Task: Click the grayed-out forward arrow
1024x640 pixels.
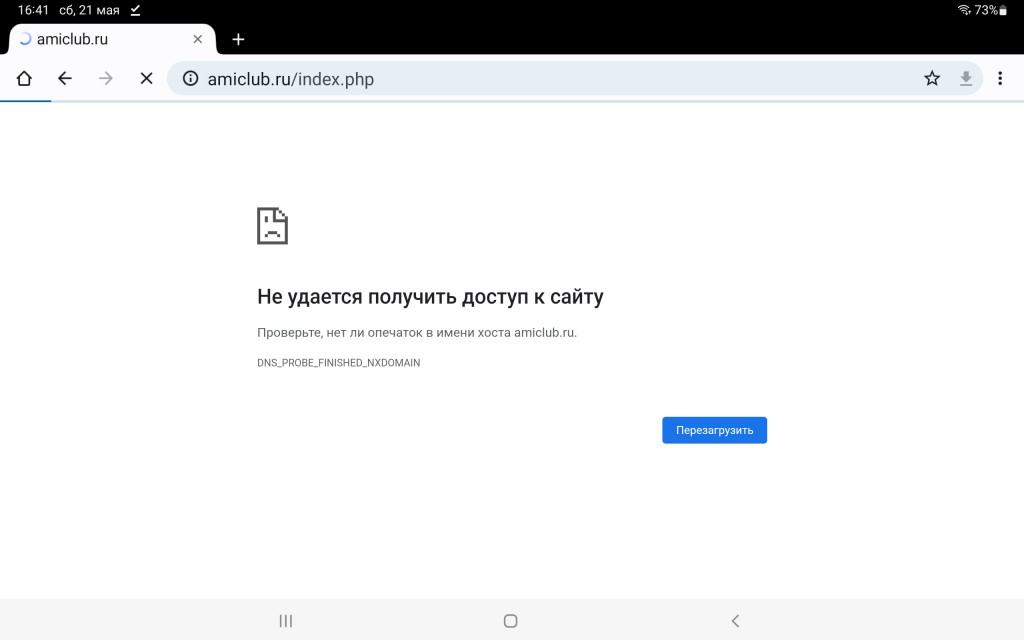Action: pos(106,78)
